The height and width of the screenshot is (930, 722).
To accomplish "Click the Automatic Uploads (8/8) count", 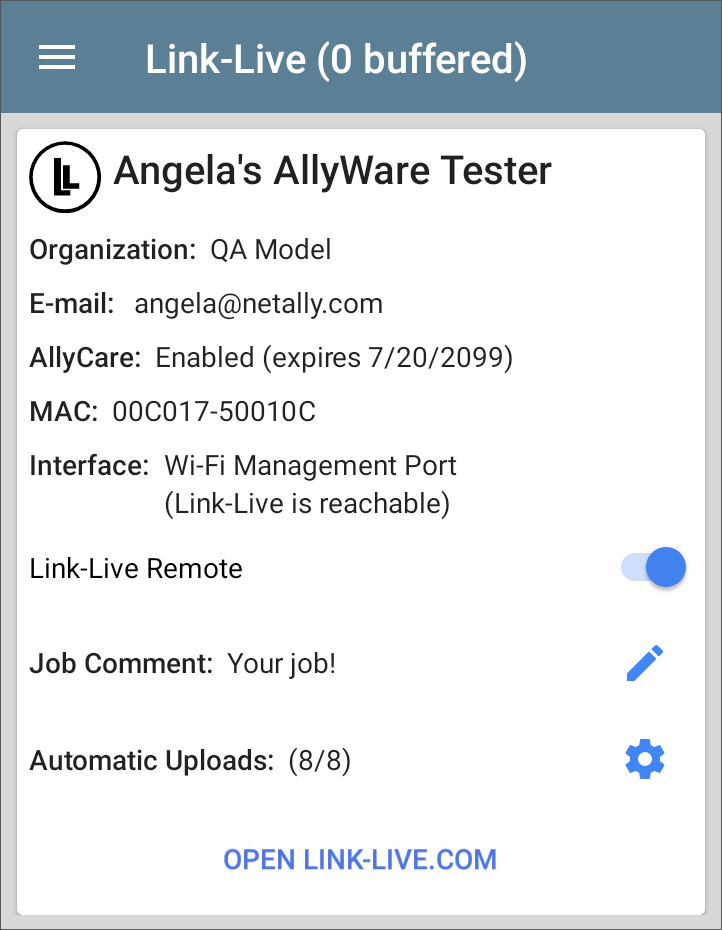I will [319, 761].
